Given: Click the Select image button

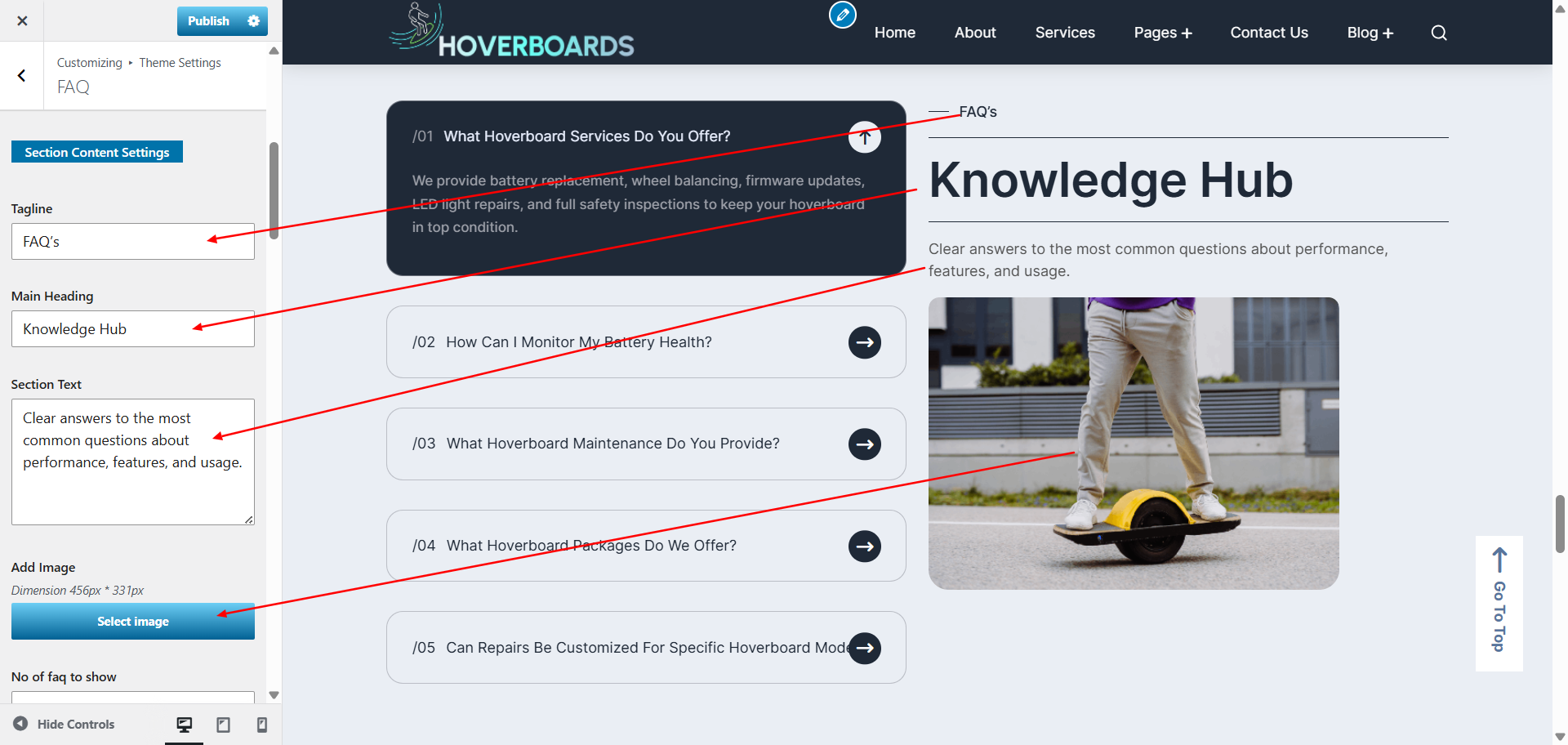Looking at the screenshot, I should [133, 622].
